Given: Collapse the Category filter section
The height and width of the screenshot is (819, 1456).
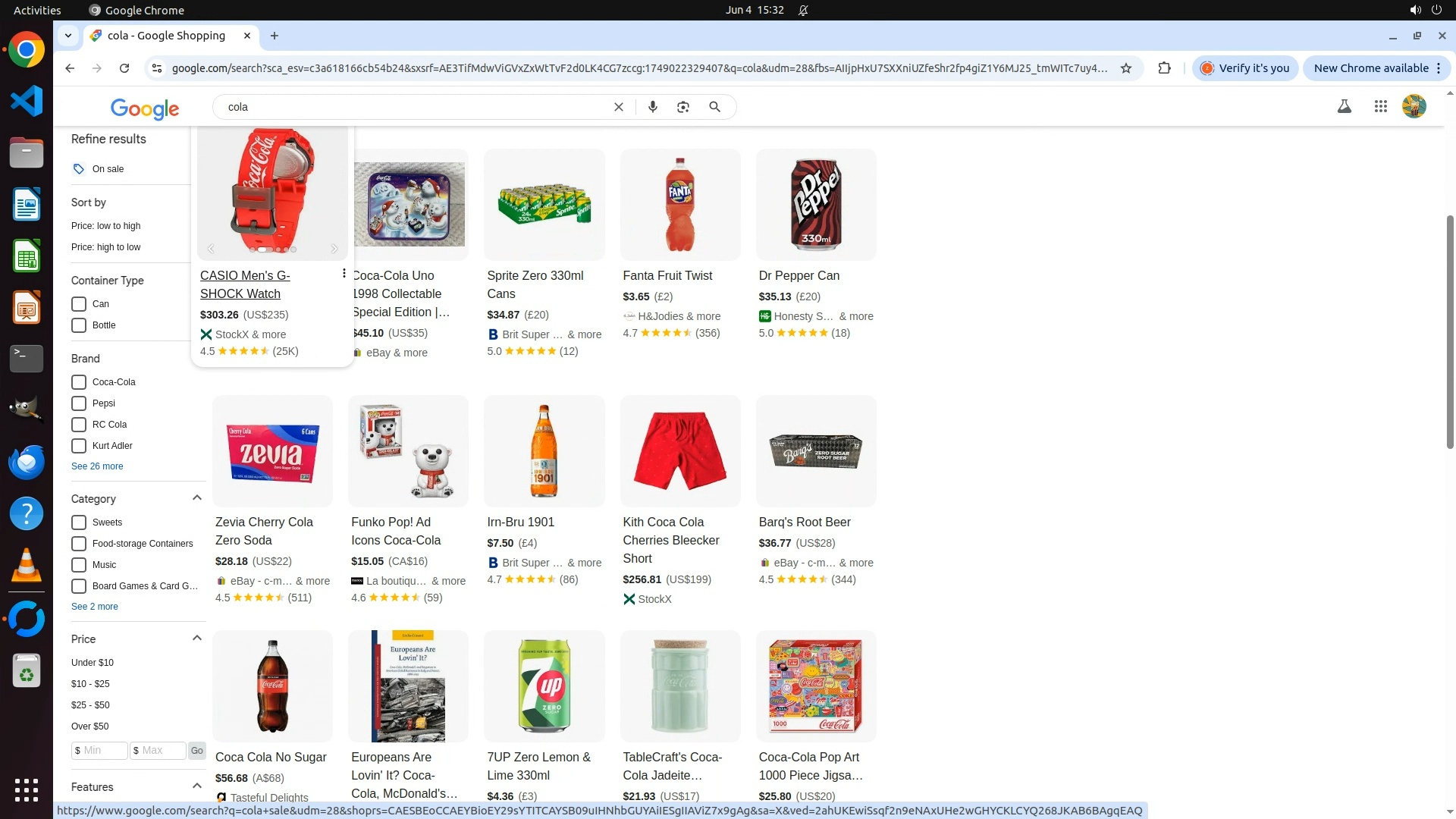Looking at the screenshot, I should [x=196, y=498].
